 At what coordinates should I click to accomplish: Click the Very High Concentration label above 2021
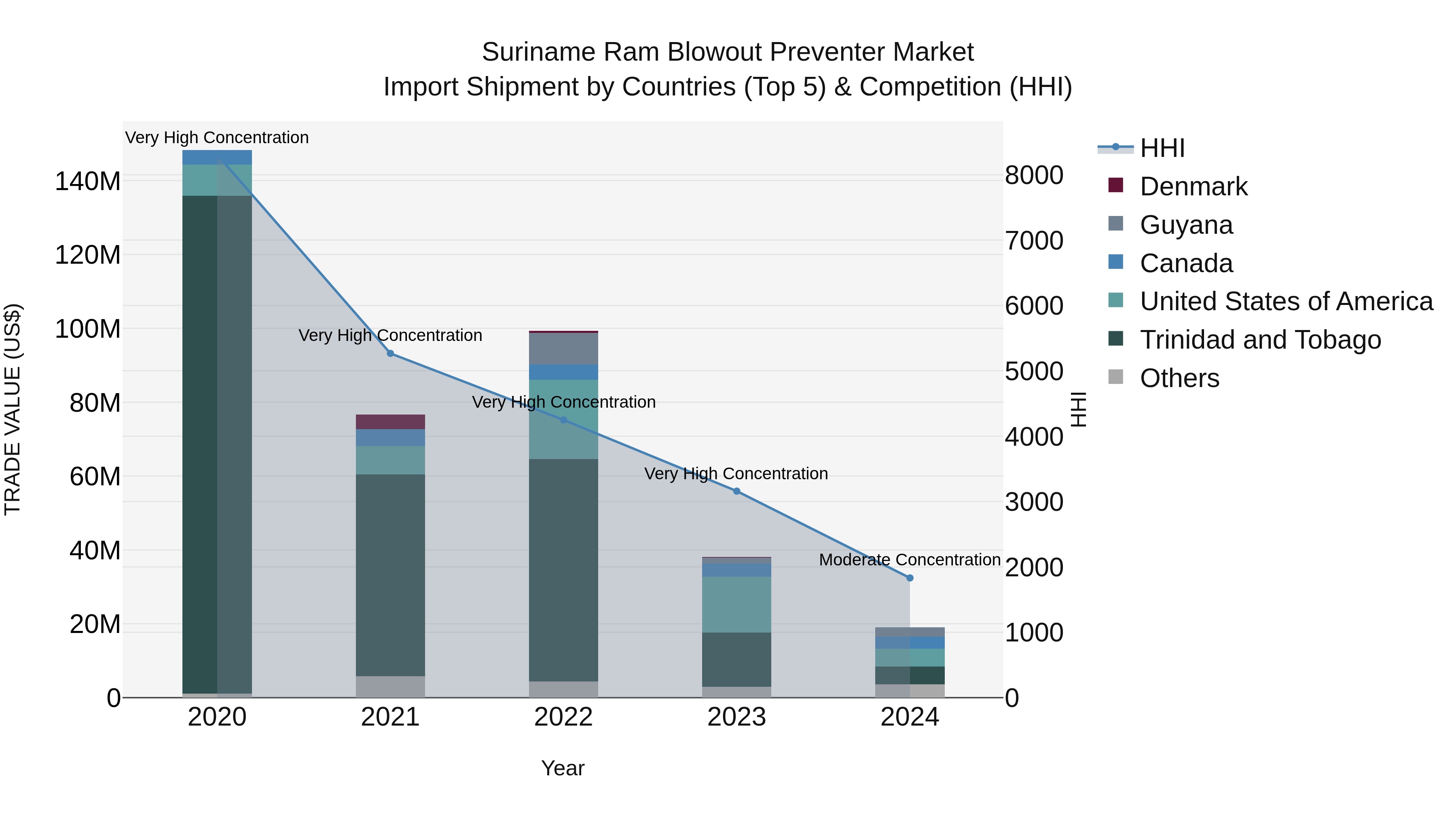[x=390, y=335]
